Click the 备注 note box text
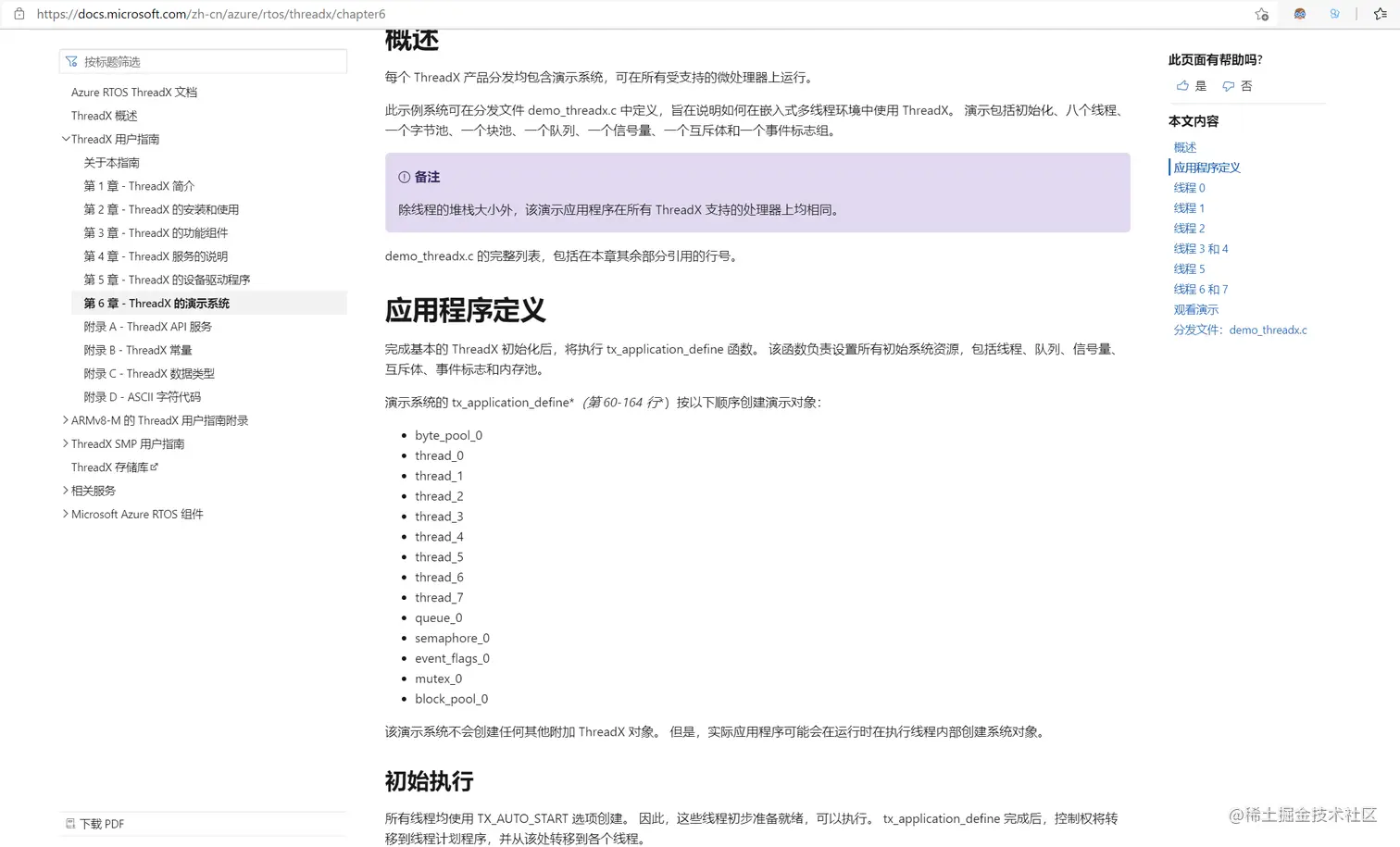This screenshot has width=1400, height=847. point(619,210)
